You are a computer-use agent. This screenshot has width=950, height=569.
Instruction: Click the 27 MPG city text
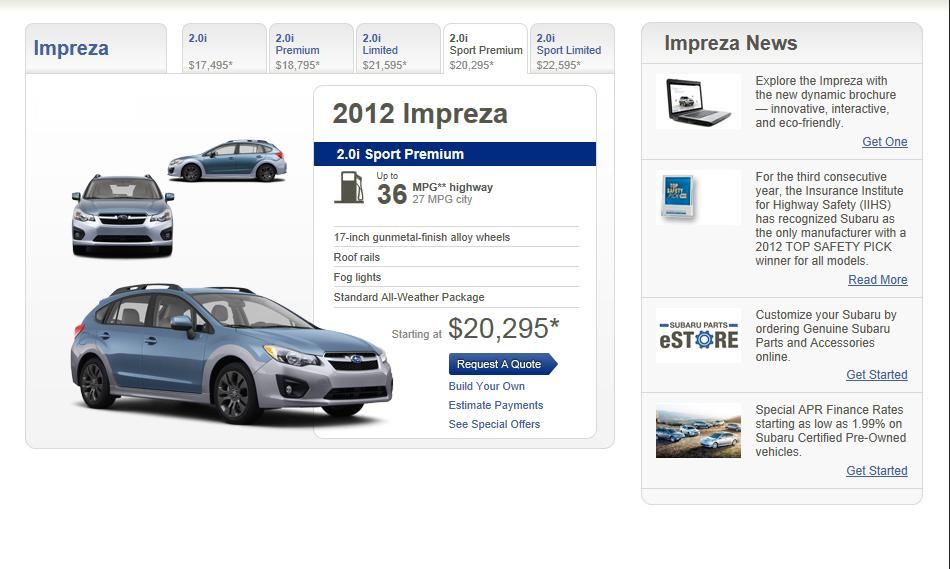click(442, 199)
